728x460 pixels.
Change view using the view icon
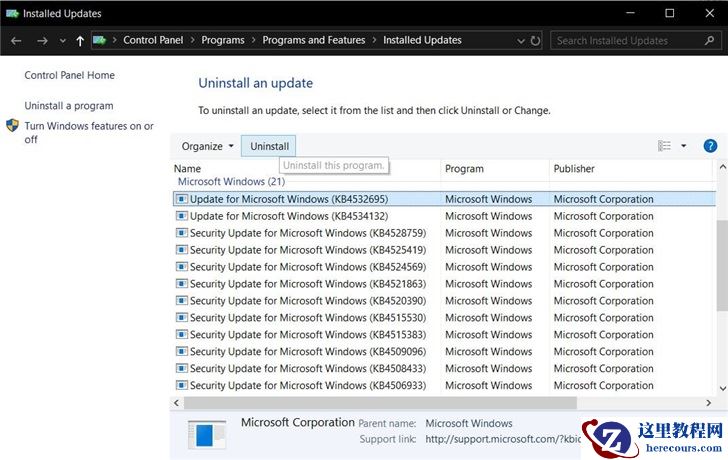[x=664, y=146]
